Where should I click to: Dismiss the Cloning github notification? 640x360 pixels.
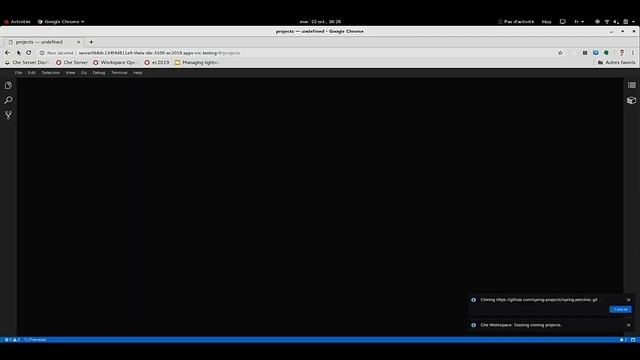coord(629,300)
